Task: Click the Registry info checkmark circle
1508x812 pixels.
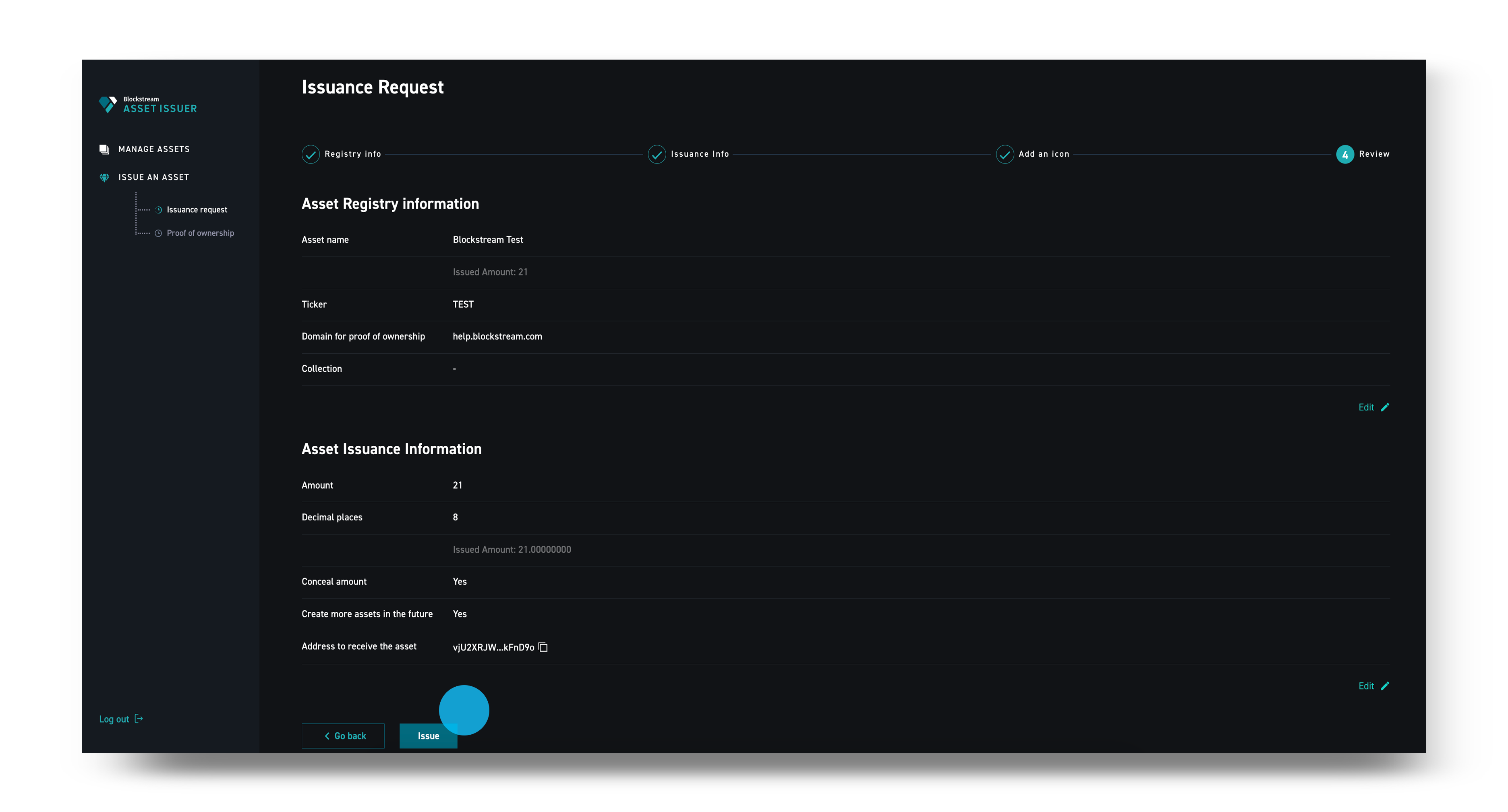Action: pos(310,155)
